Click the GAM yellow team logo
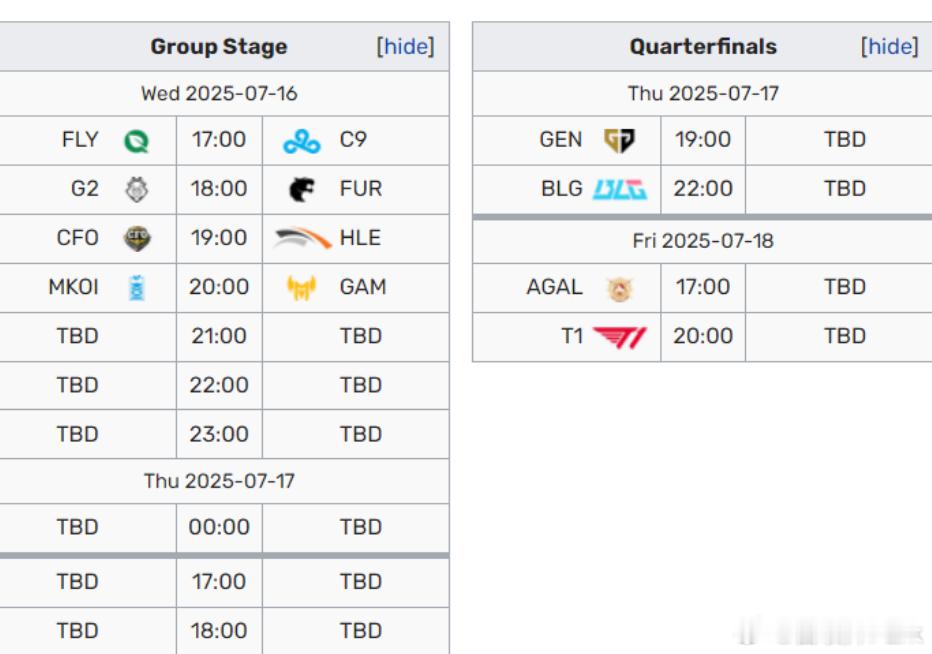Viewport: 932px width, 654px height. pos(301,288)
